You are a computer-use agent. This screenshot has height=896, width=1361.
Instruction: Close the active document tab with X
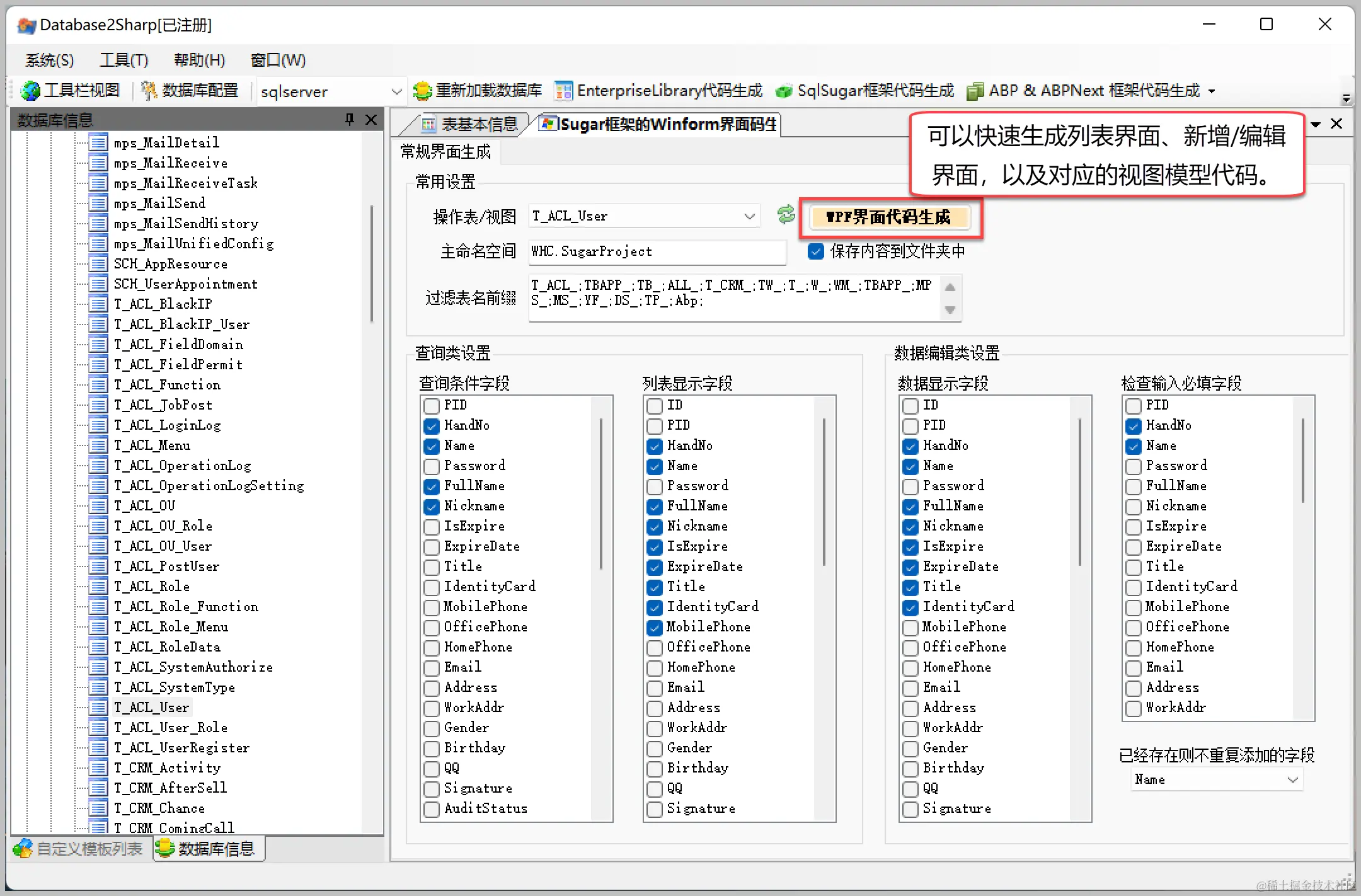tap(1336, 123)
